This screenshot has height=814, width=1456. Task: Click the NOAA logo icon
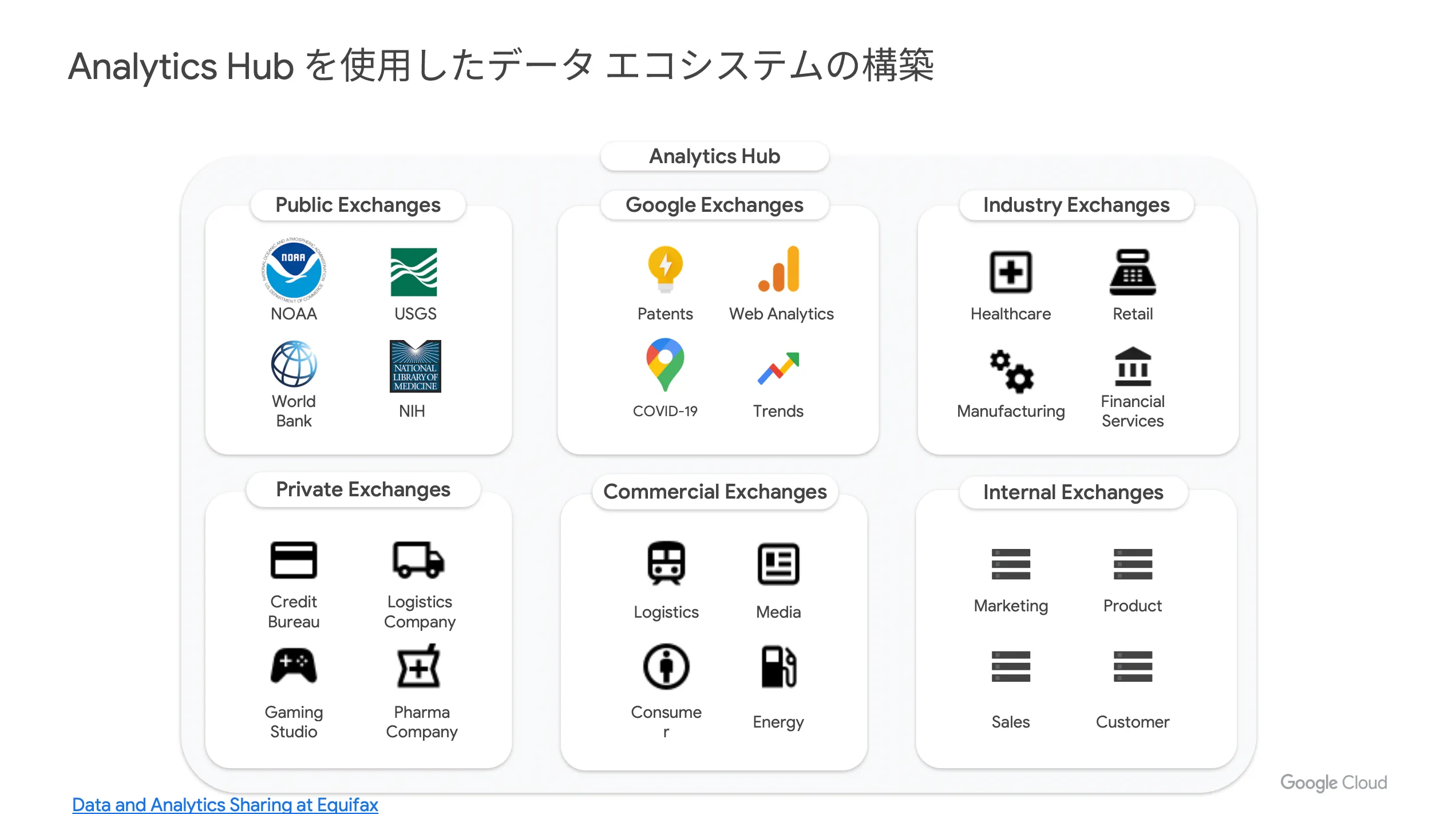click(x=294, y=270)
